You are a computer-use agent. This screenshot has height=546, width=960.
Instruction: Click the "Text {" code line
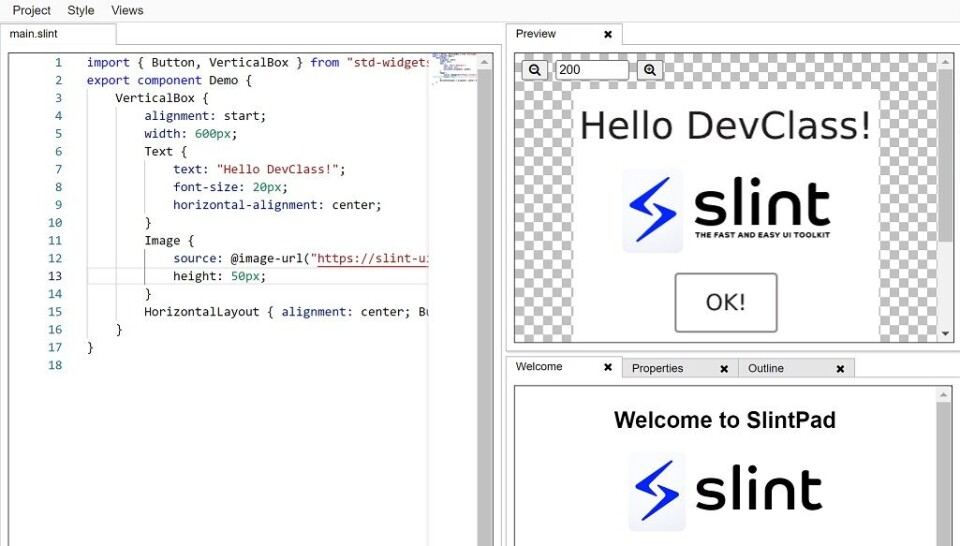point(165,152)
